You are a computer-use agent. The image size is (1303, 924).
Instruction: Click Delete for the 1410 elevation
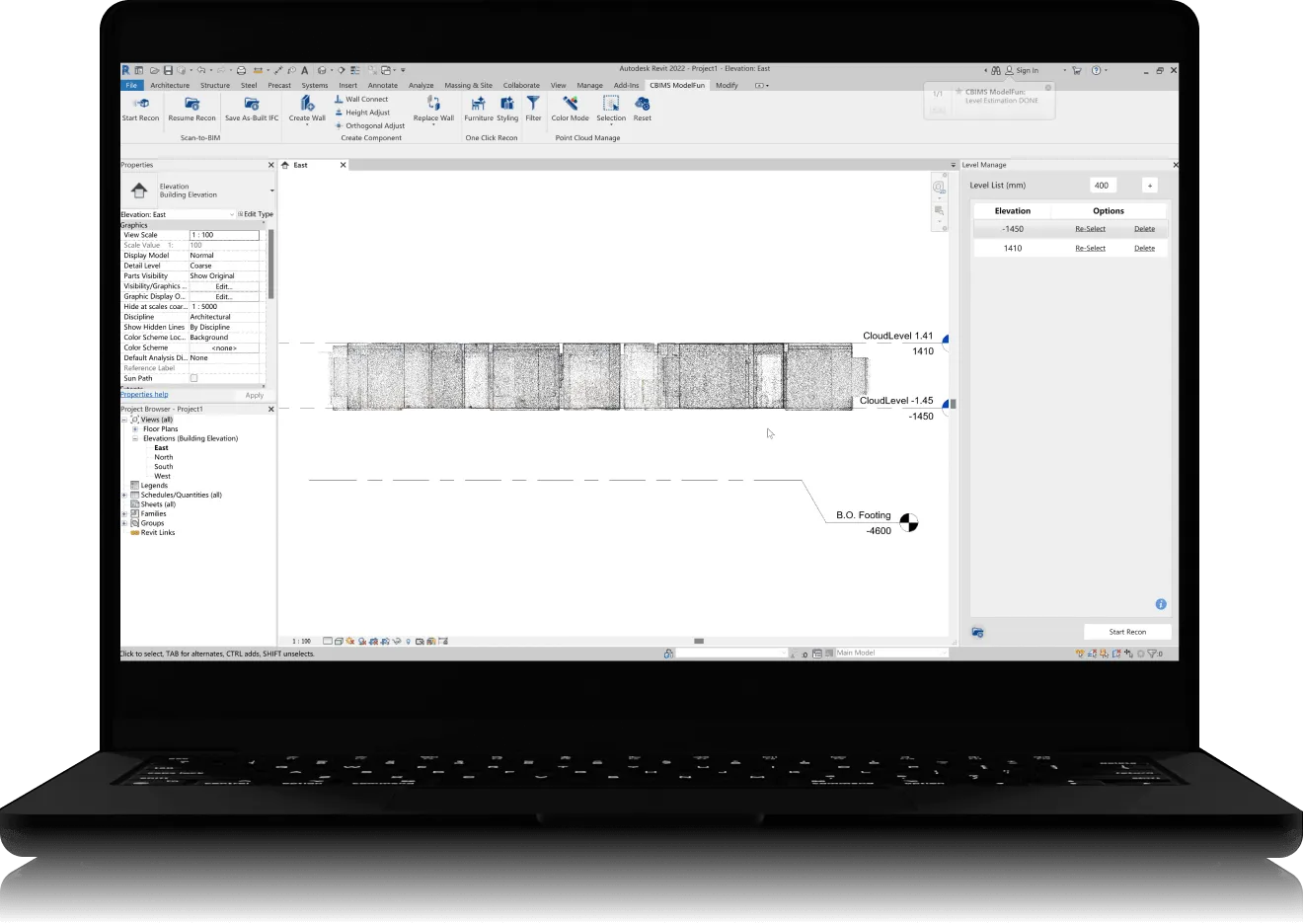pyautogui.click(x=1144, y=249)
